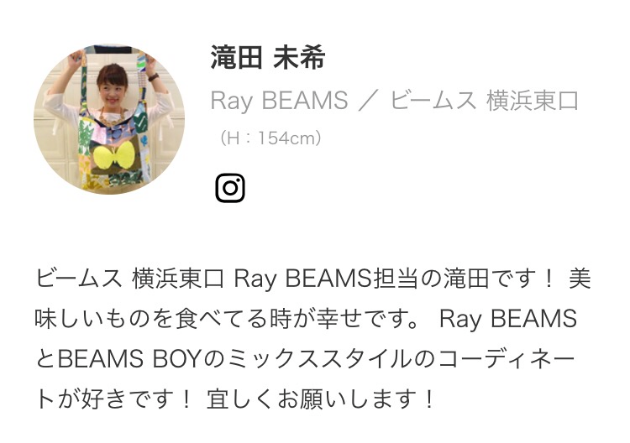Screen dimensions: 630x443
Task: Click the gray Ray BEAMS label under name
Action: tap(279, 100)
